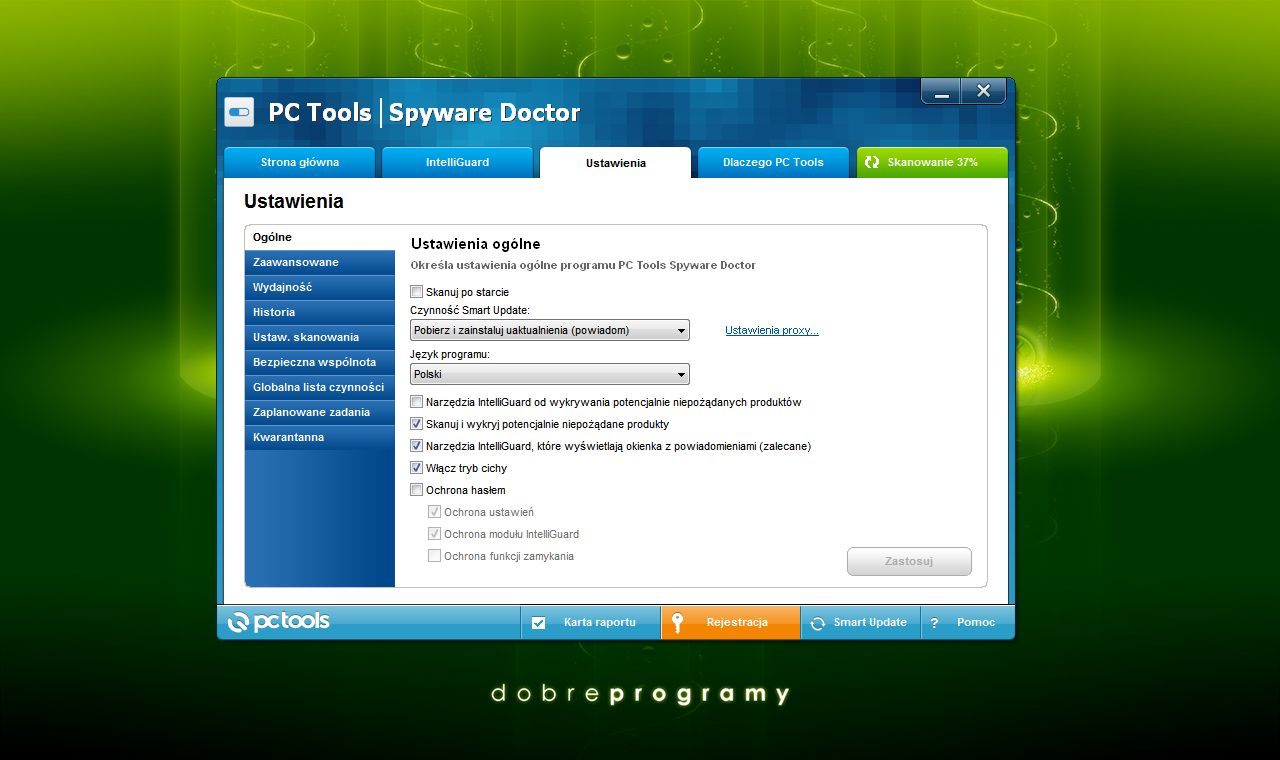Open Historia settings section
The image size is (1280, 760).
320,312
